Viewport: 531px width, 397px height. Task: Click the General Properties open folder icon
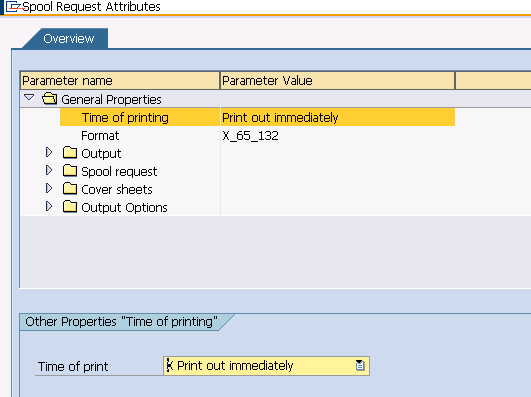click(x=50, y=99)
